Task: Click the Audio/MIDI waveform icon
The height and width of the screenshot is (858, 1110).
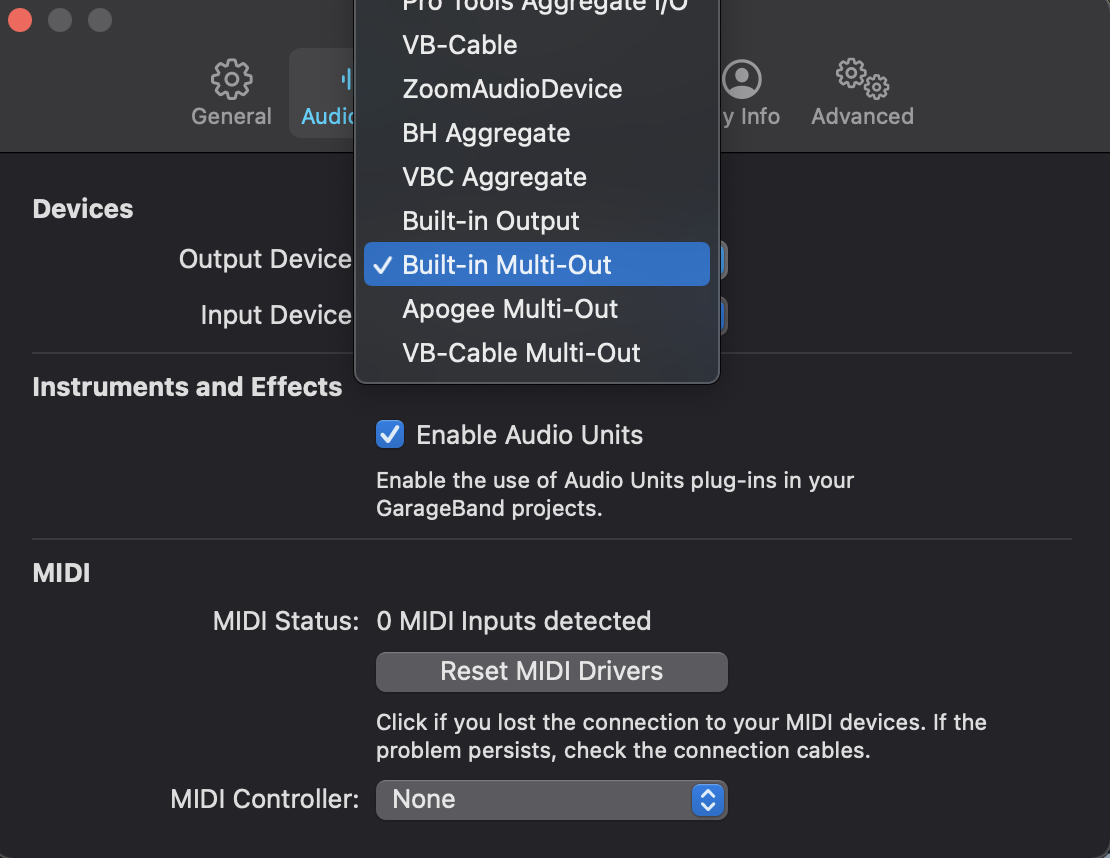Action: pos(347,79)
